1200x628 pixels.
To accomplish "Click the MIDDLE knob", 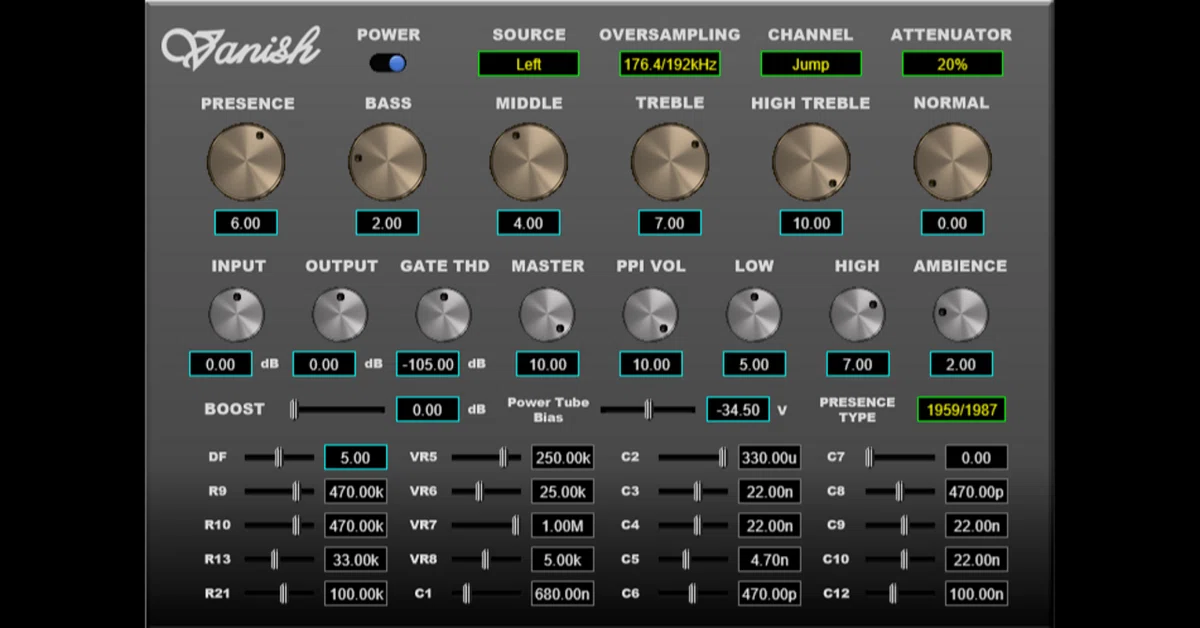I will tap(528, 161).
